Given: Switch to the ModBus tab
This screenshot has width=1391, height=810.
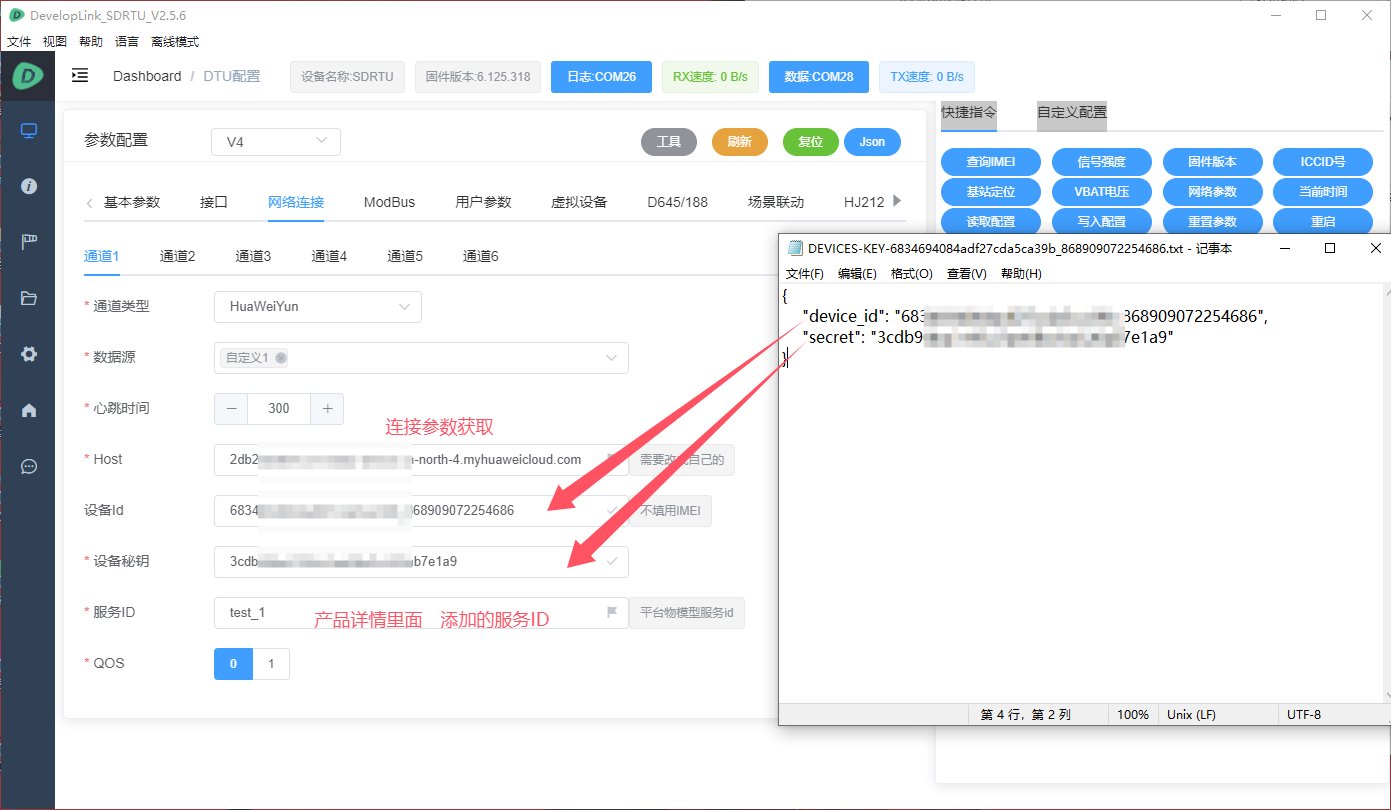Looking at the screenshot, I should 389,202.
